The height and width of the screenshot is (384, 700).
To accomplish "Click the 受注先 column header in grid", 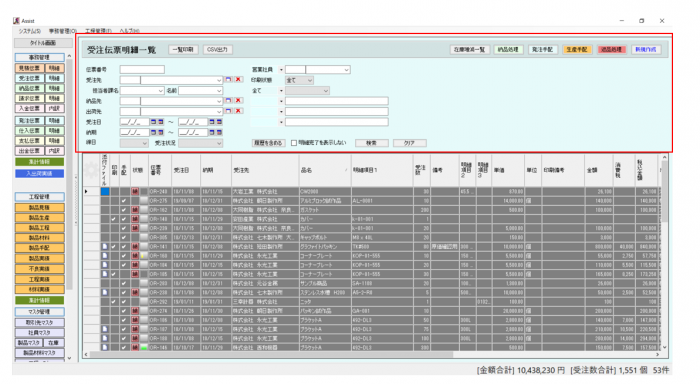I will pyautogui.click(x=265, y=170).
